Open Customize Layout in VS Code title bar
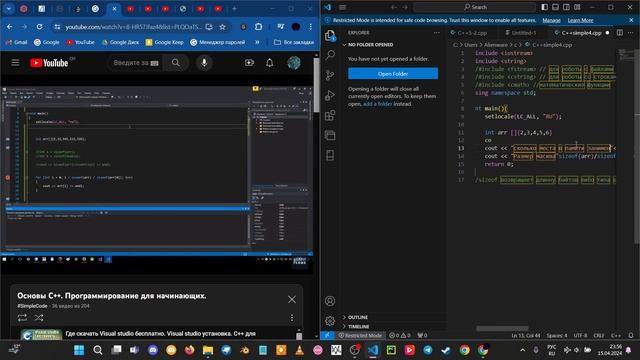Viewport: 640px width, 360px height. [x=577, y=7]
